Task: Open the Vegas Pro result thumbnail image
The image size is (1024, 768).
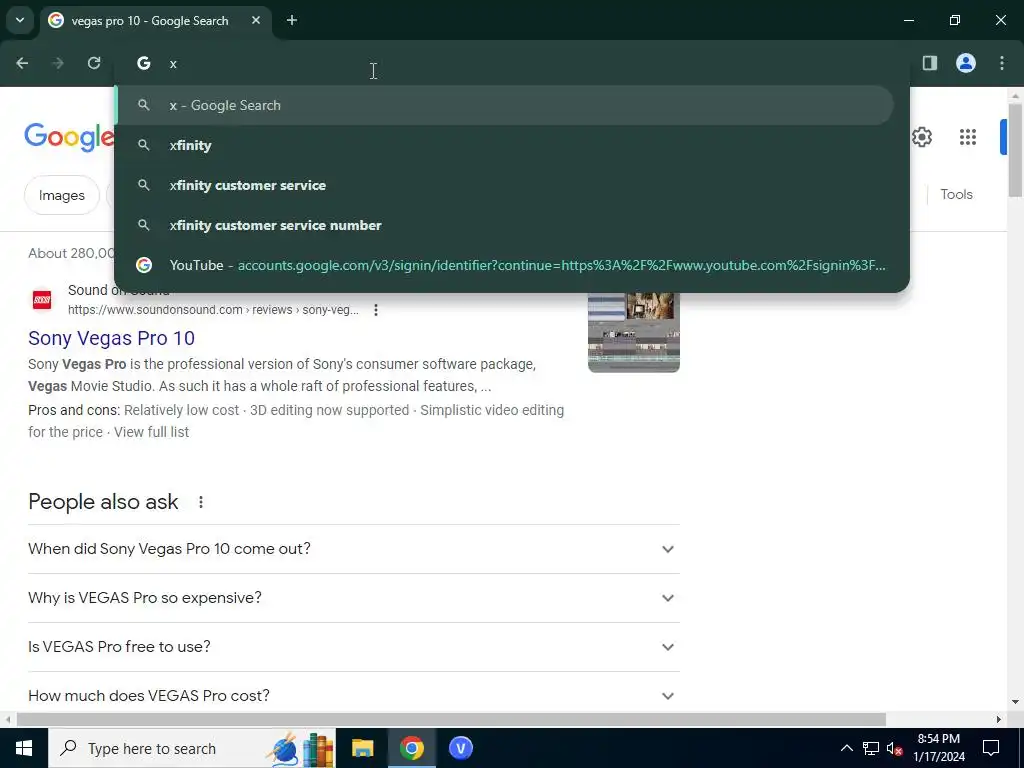Action: pos(633,332)
